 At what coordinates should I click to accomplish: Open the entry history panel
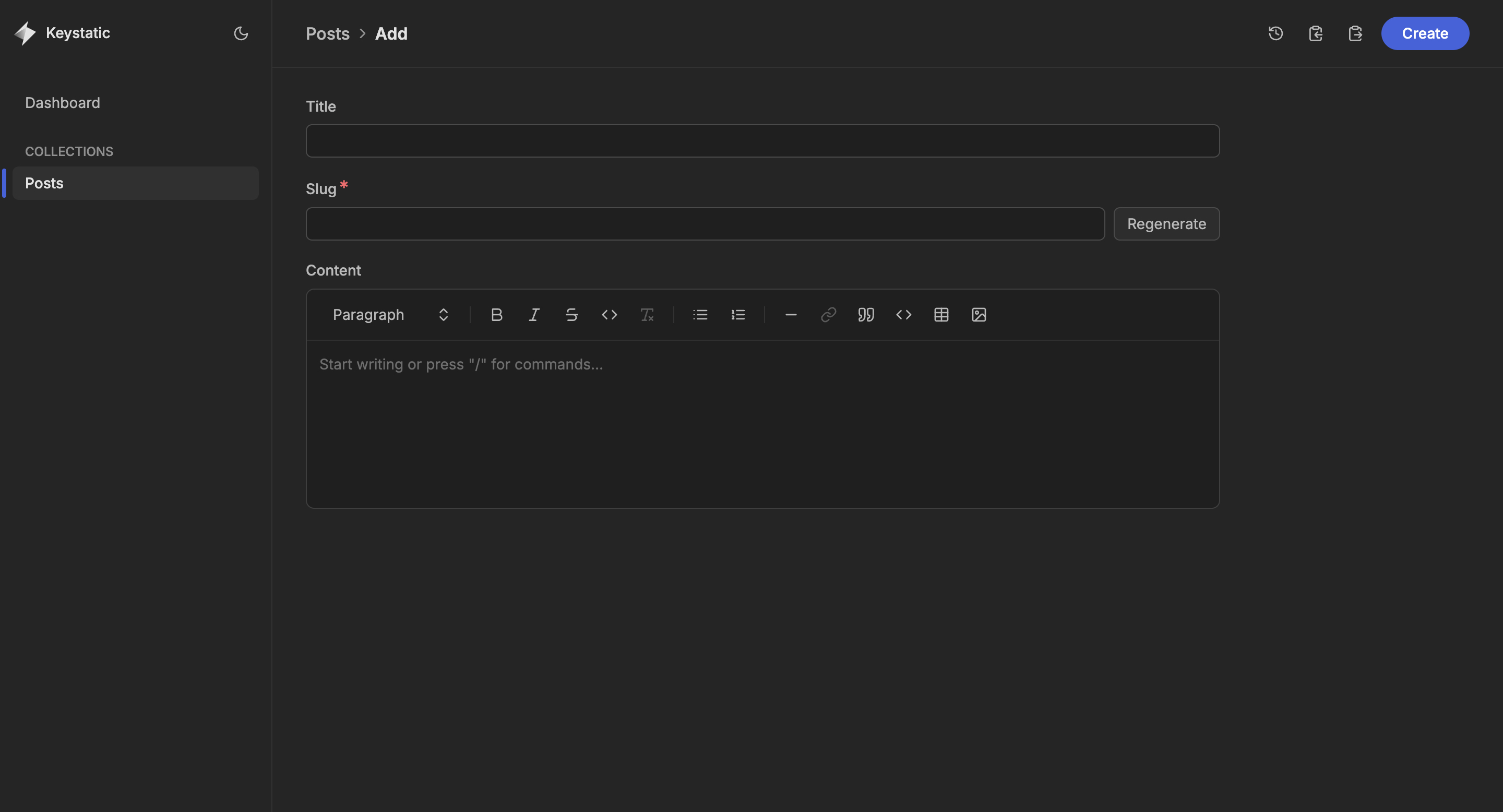(1275, 33)
